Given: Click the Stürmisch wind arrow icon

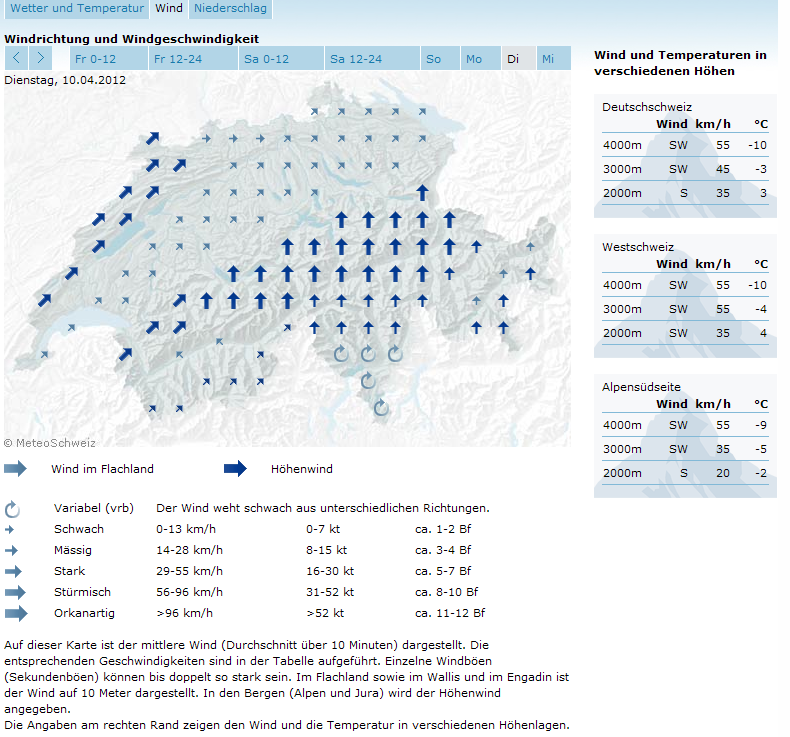Looking at the screenshot, I should [x=15, y=592].
